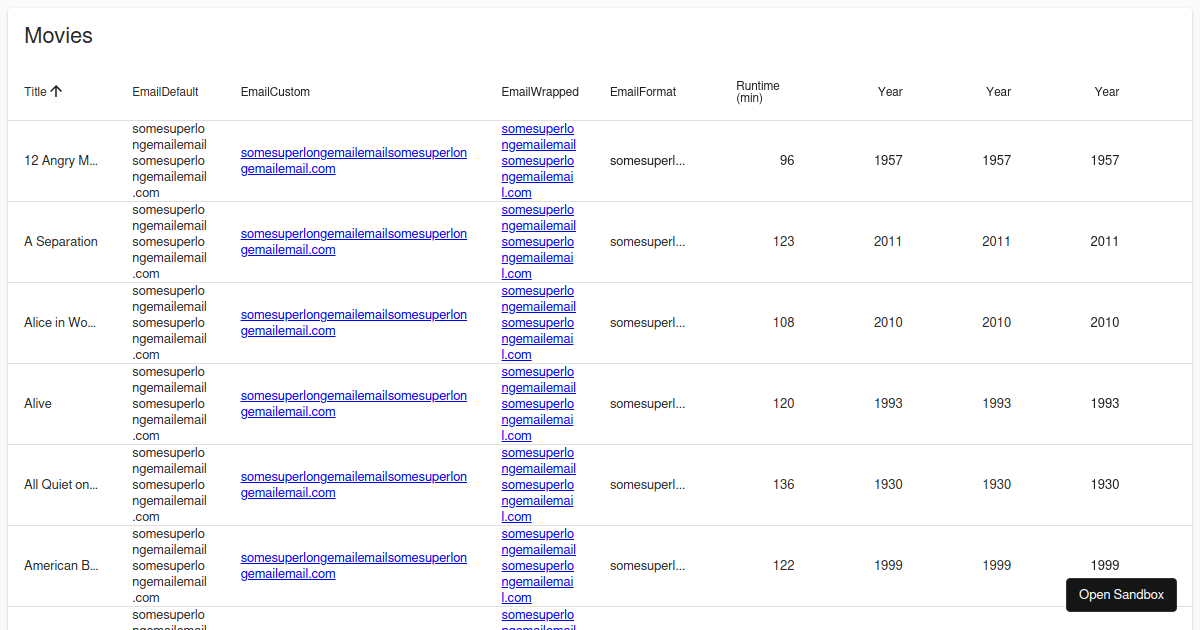Click the Open Sandbox button
The height and width of the screenshot is (630, 1200).
coord(1121,594)
